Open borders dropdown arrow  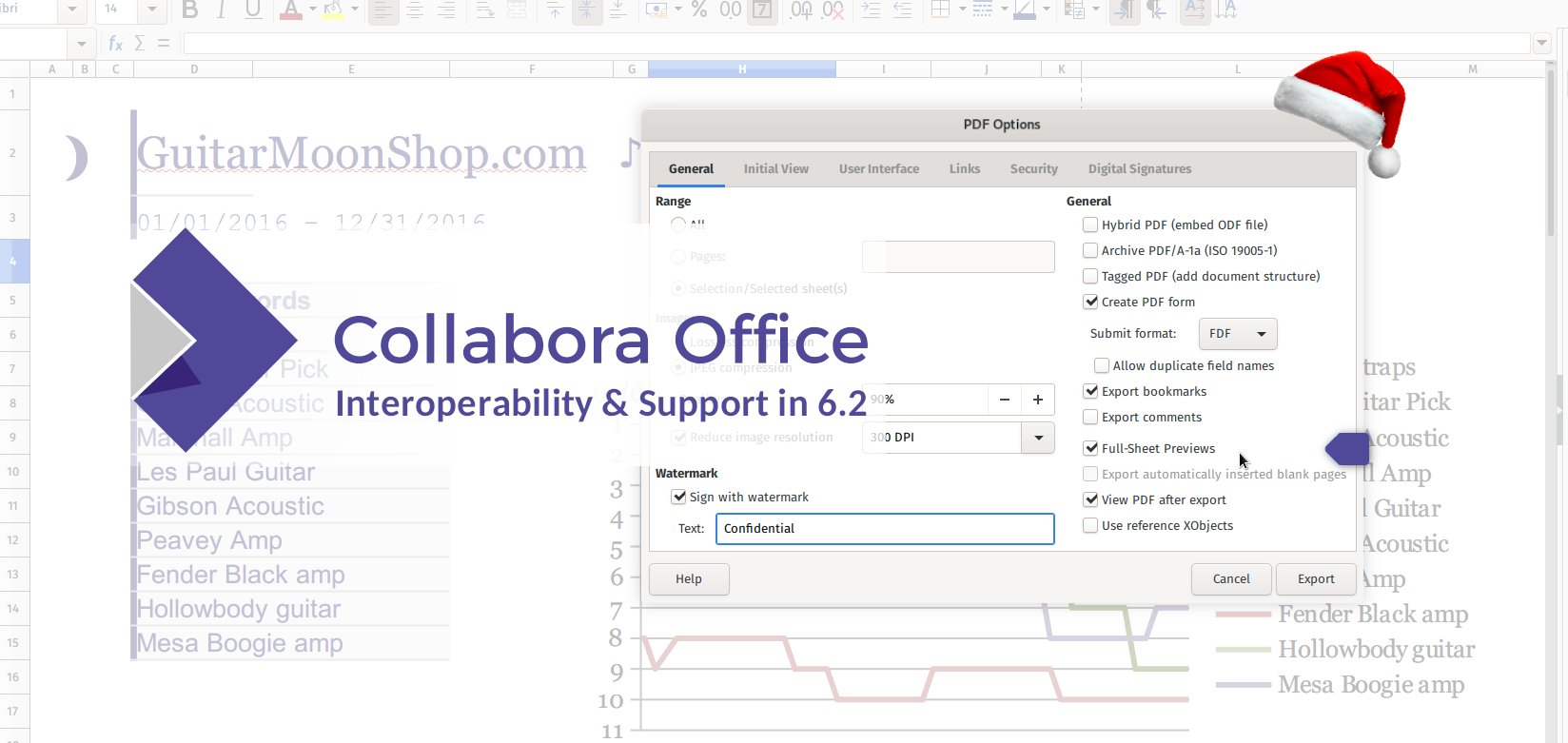point(962,10)
